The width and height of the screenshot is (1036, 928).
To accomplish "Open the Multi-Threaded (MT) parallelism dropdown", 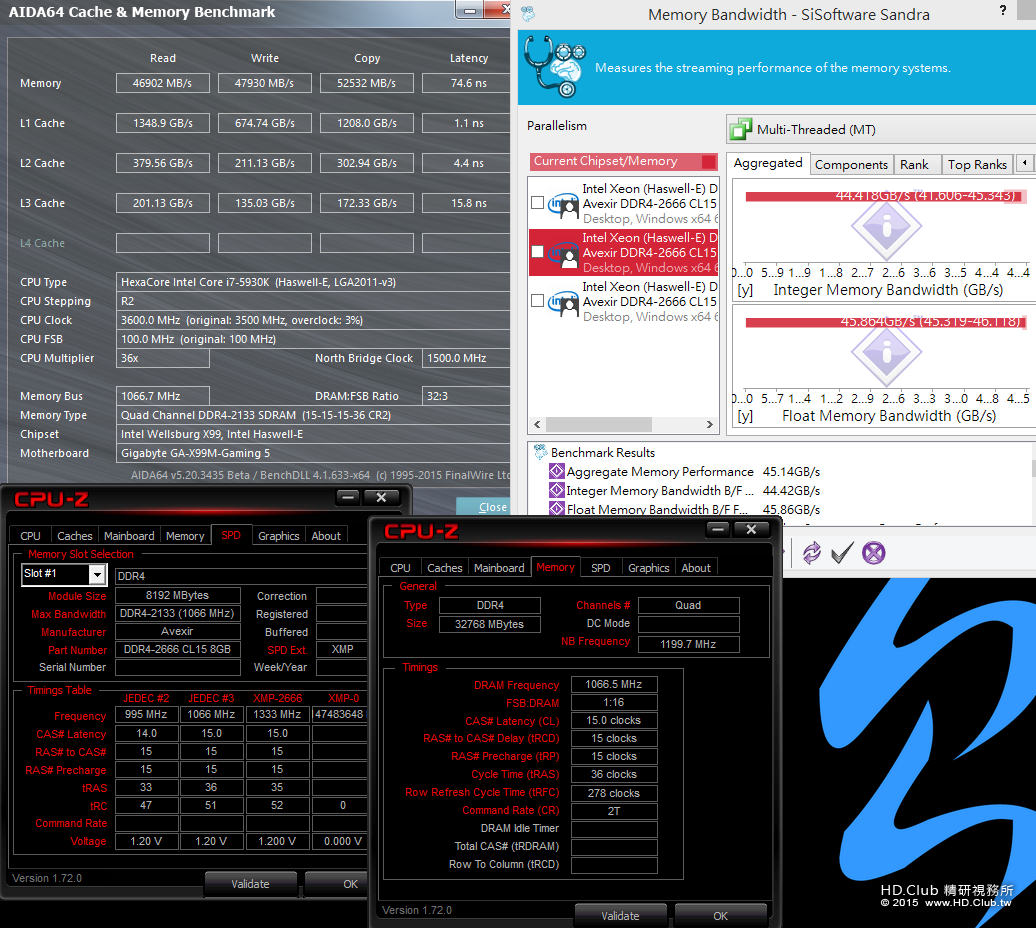I will [881, 129].
